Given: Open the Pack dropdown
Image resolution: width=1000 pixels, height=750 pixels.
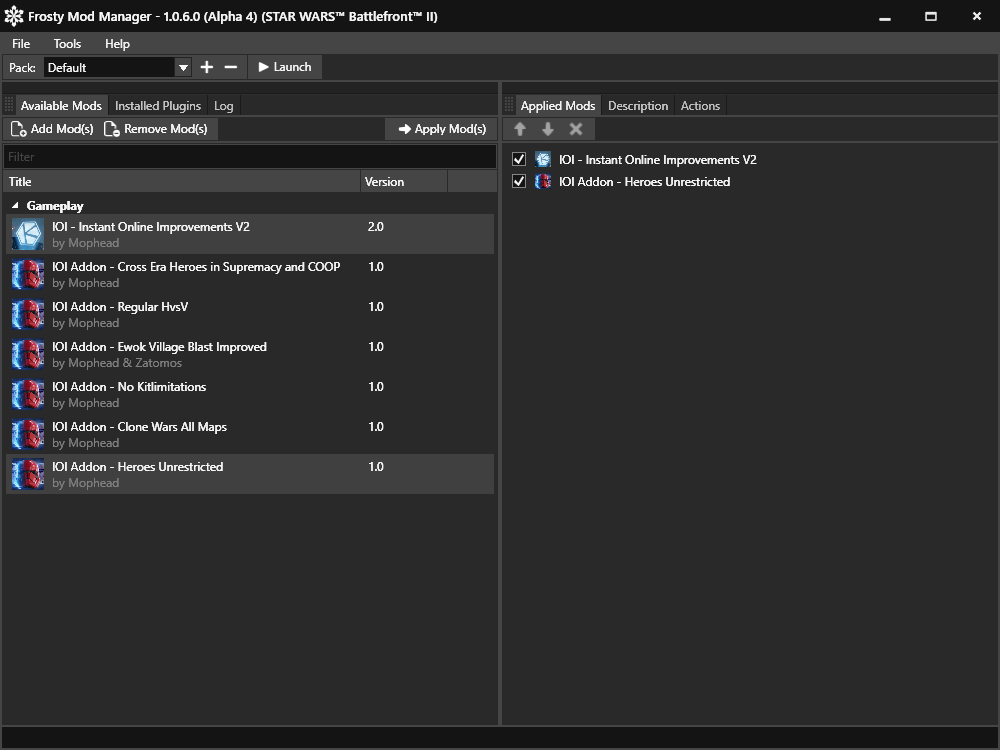Looking at the screenshot, I should point(183,68).
